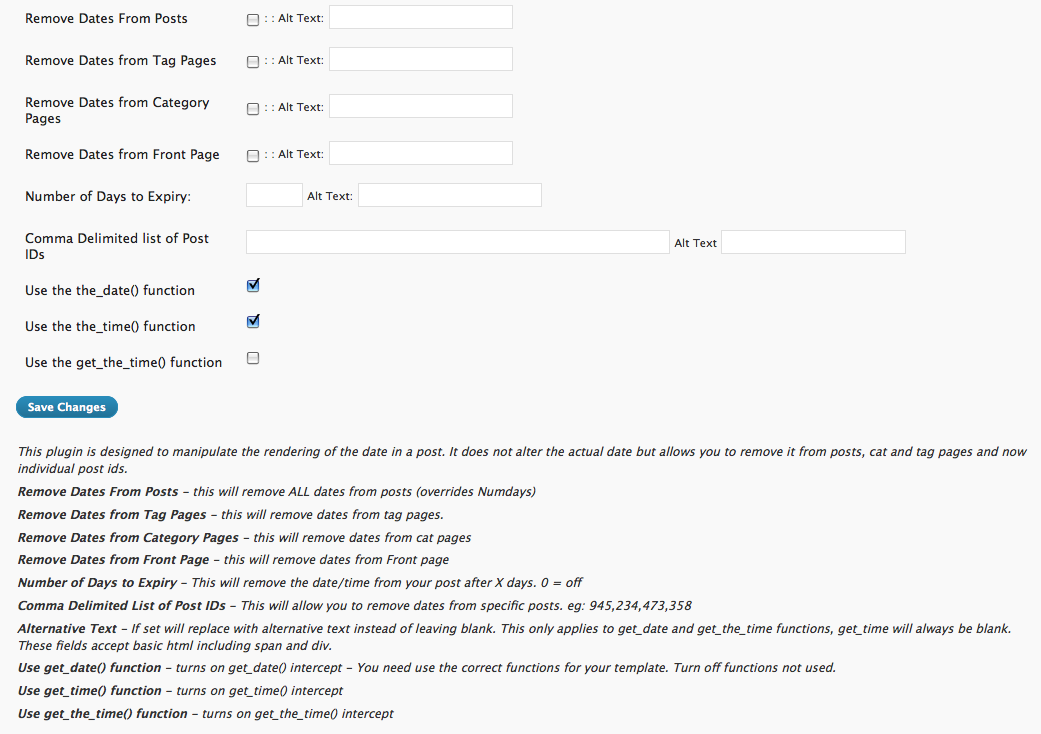Click 'Comma Delimited list of Post IDs' form label
The height and width of the screenshot is (734, 1041).
click(x=117, y=246)
